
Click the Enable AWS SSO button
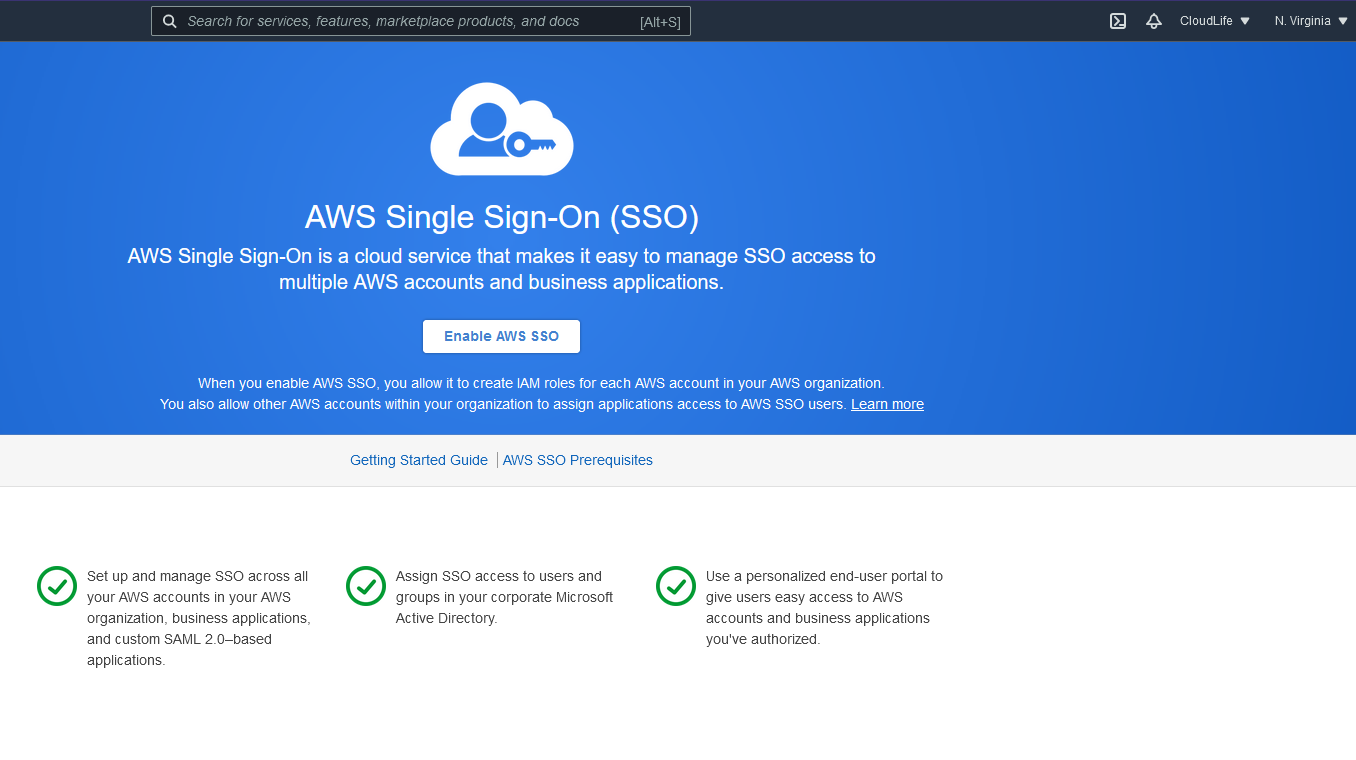(501, 336)
